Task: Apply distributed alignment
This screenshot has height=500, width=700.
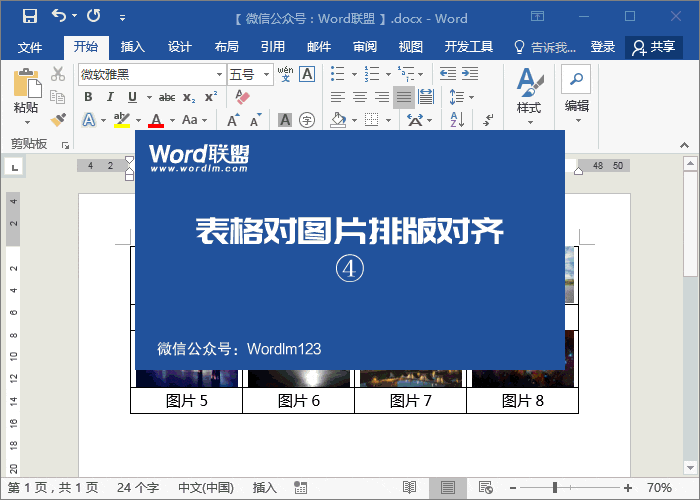Action: coord(425,97)
